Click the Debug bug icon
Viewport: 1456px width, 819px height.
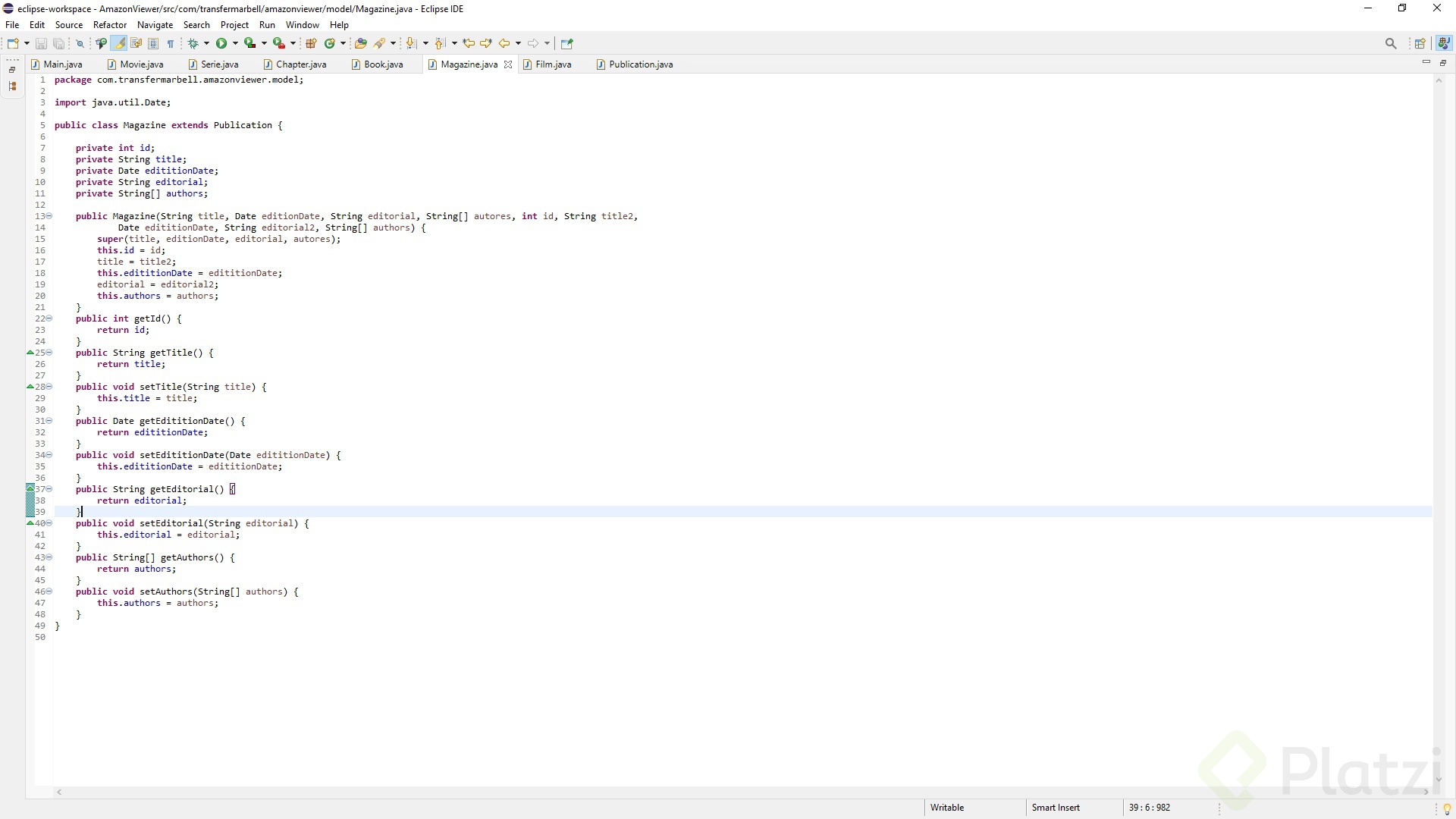[x=193, y=43]
